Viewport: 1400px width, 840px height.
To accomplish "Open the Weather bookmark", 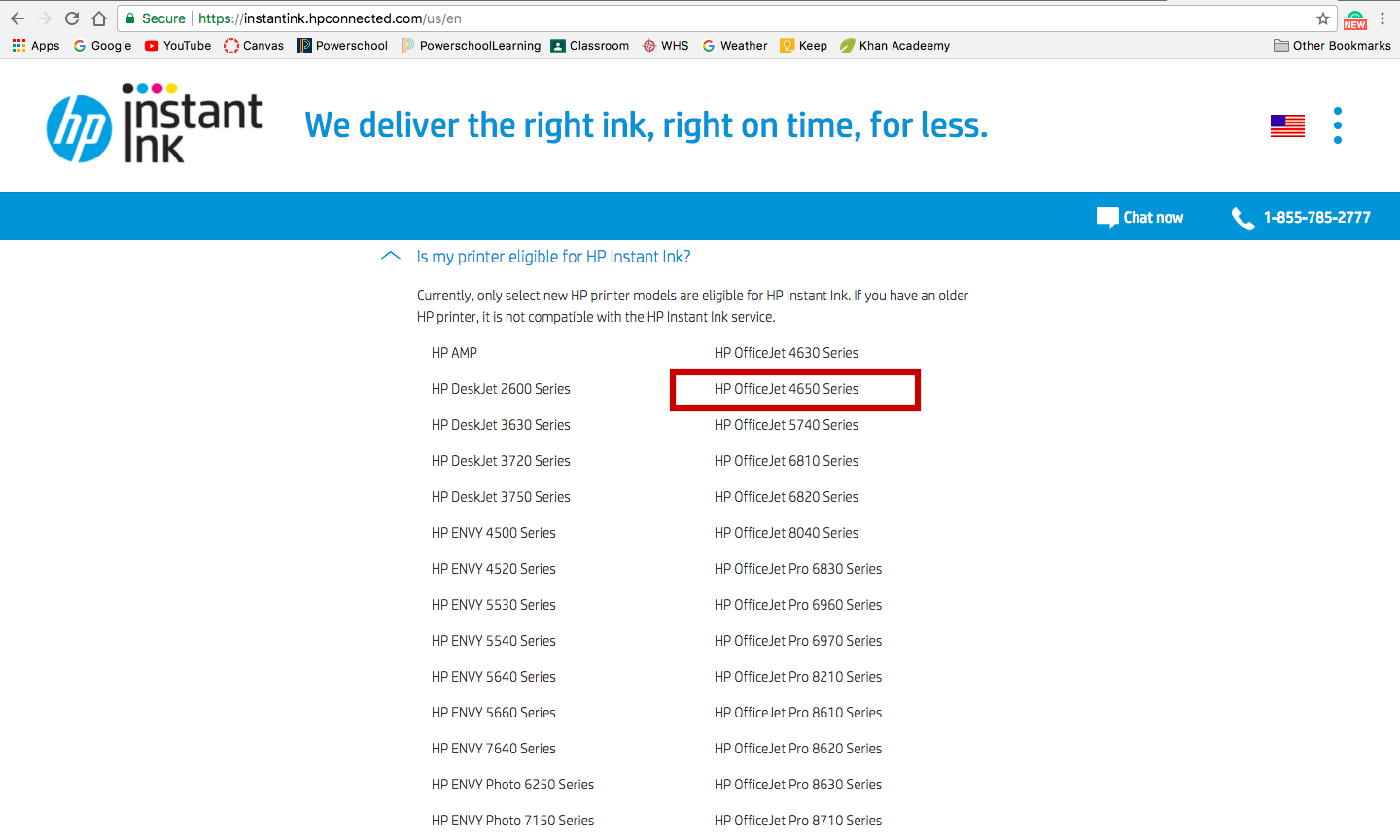I will point(735,46).
